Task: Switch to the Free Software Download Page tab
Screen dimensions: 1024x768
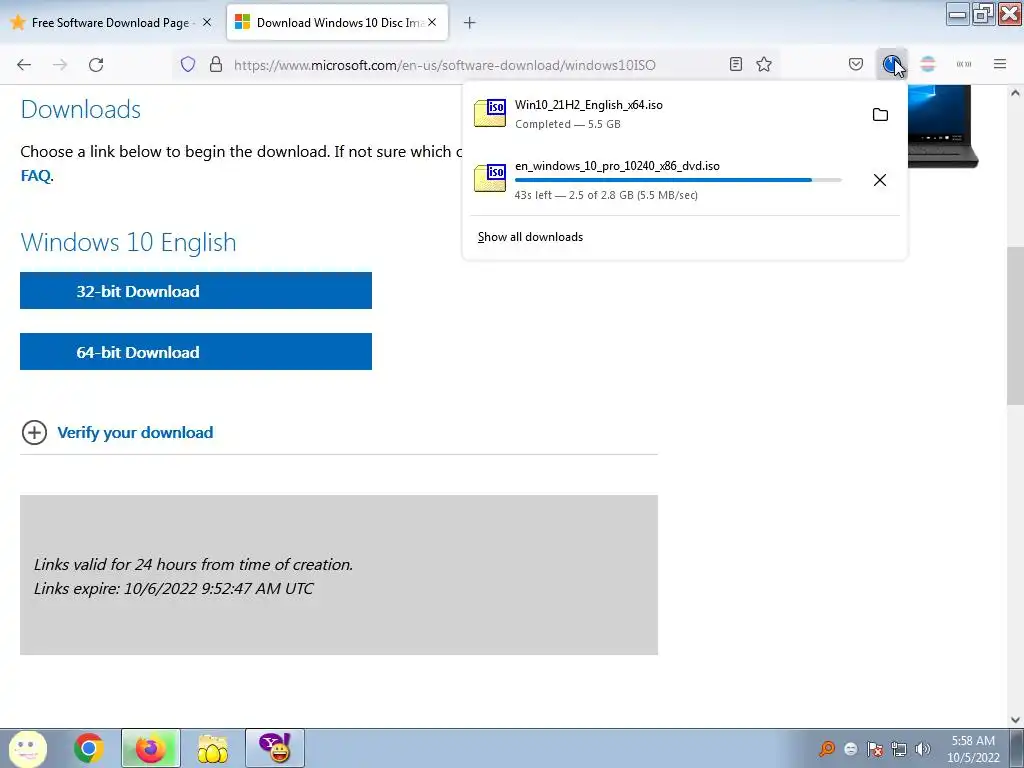Action: pyautogui.click(x=112, y=22)
